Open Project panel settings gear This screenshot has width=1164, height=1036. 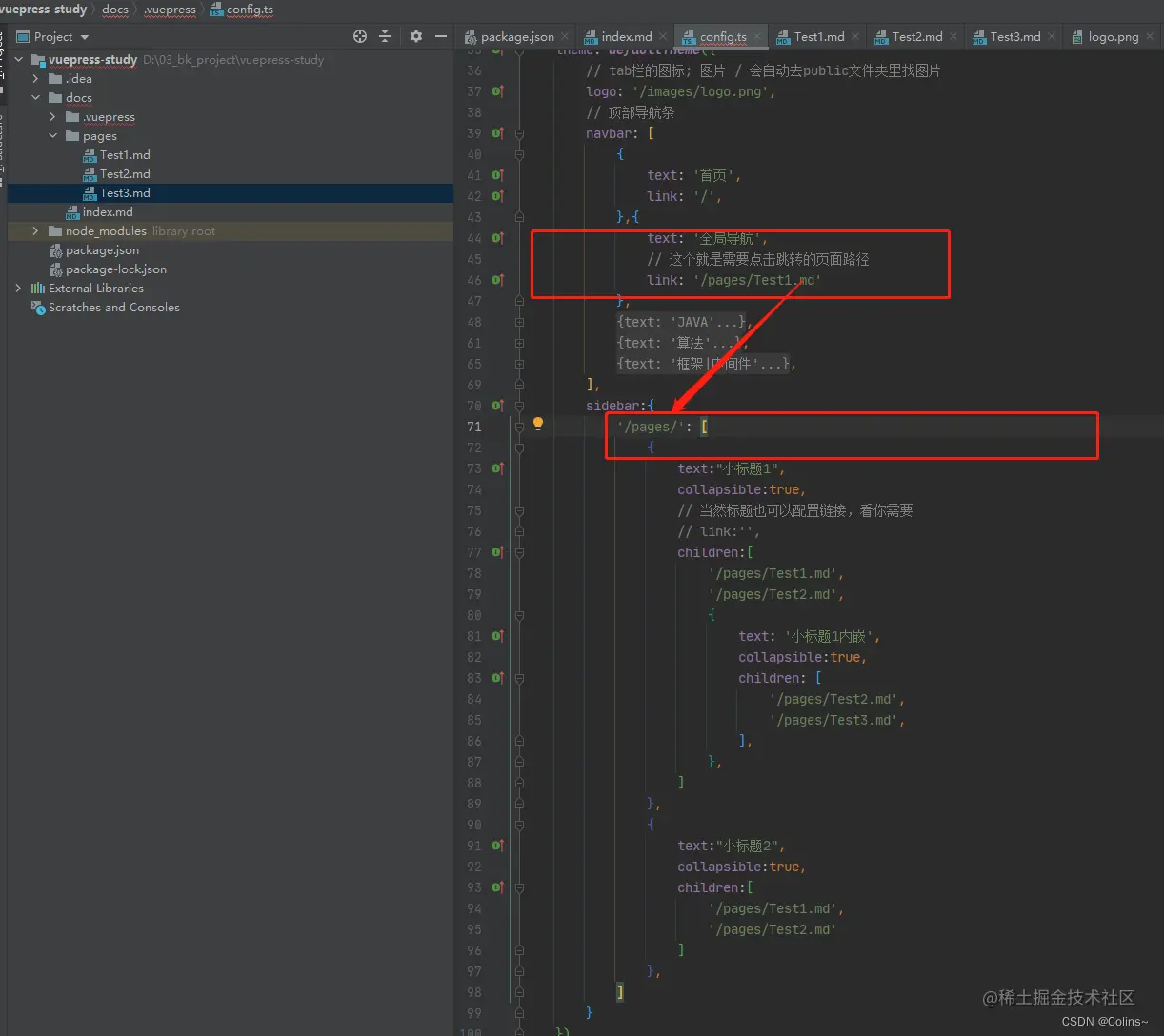point(416,36)
